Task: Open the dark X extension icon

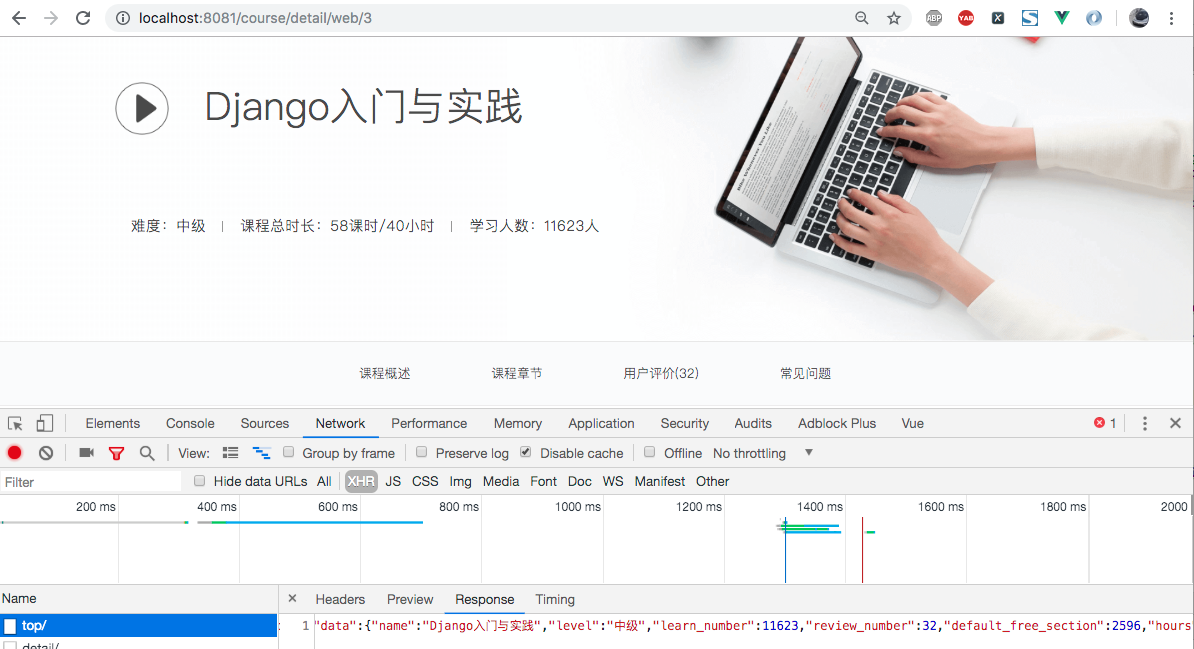Action: click(998, 18)
